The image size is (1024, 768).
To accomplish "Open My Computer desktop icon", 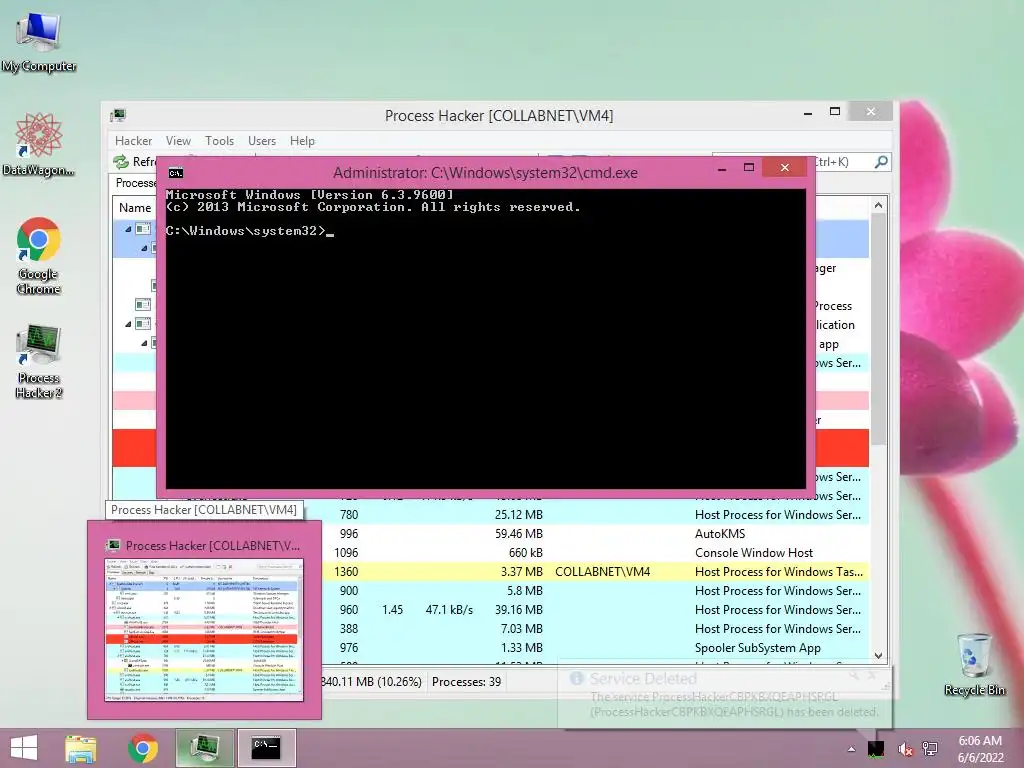I will (39, 42).
